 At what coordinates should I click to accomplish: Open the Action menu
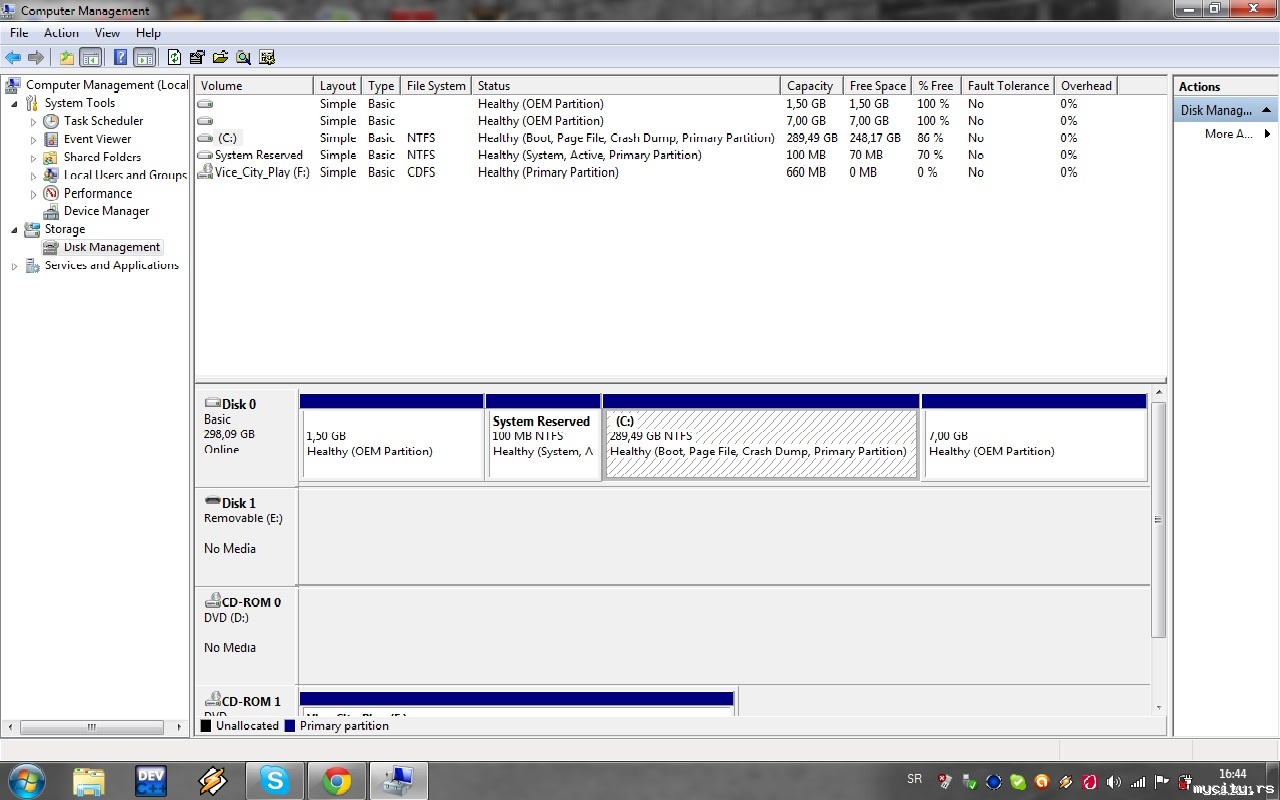[61, 33]
